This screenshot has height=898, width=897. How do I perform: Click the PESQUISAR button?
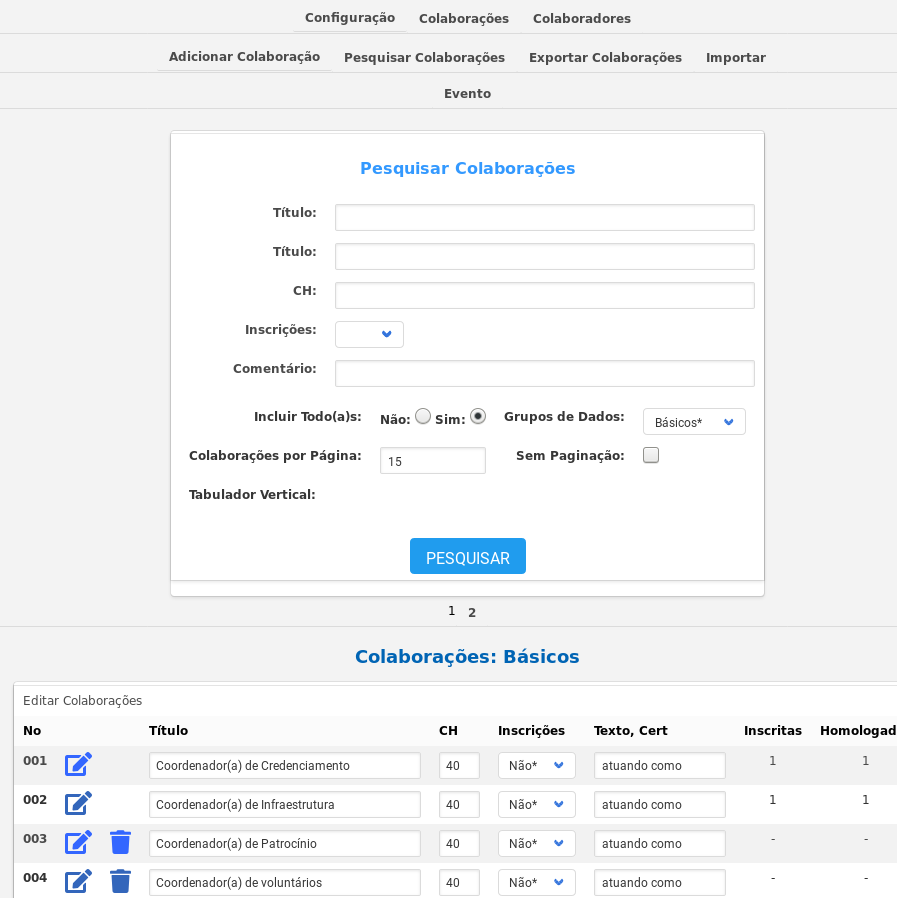[x=468, y=556]
